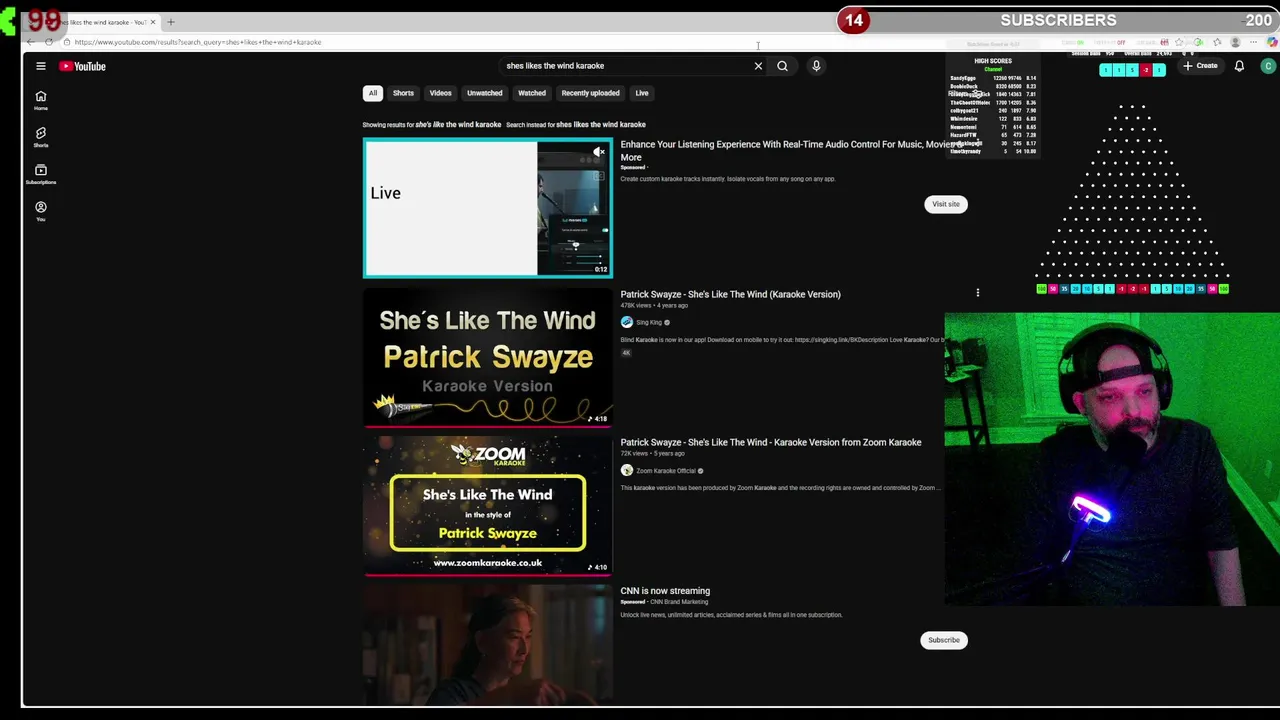Viewport: 1280px width, 720px height.
Task: Open the Version from Zoom Karaoke title
Action: [x=771, y=442]
